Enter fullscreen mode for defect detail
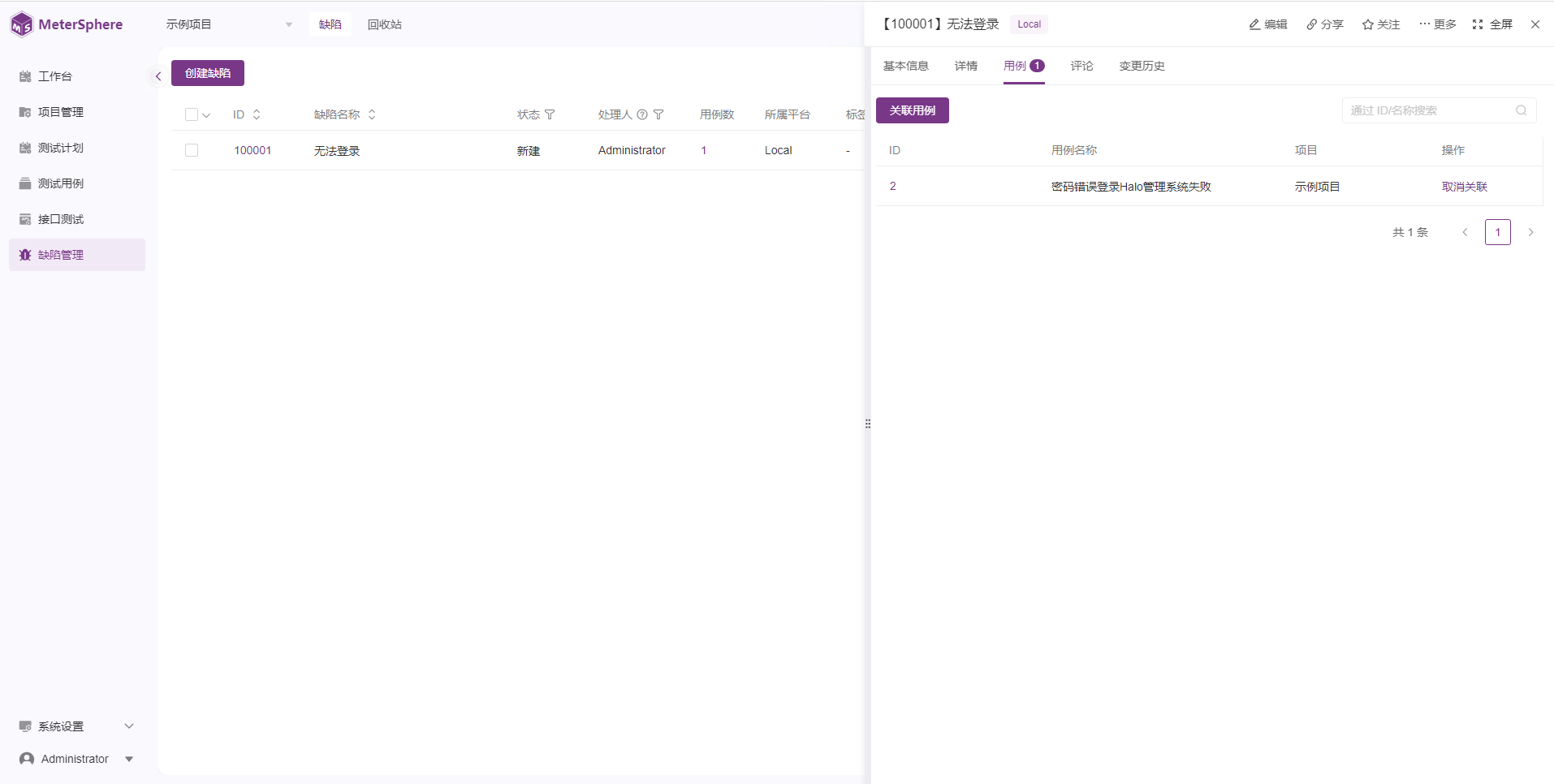This screenshot has width=1554, height=784. [1478, 24]
